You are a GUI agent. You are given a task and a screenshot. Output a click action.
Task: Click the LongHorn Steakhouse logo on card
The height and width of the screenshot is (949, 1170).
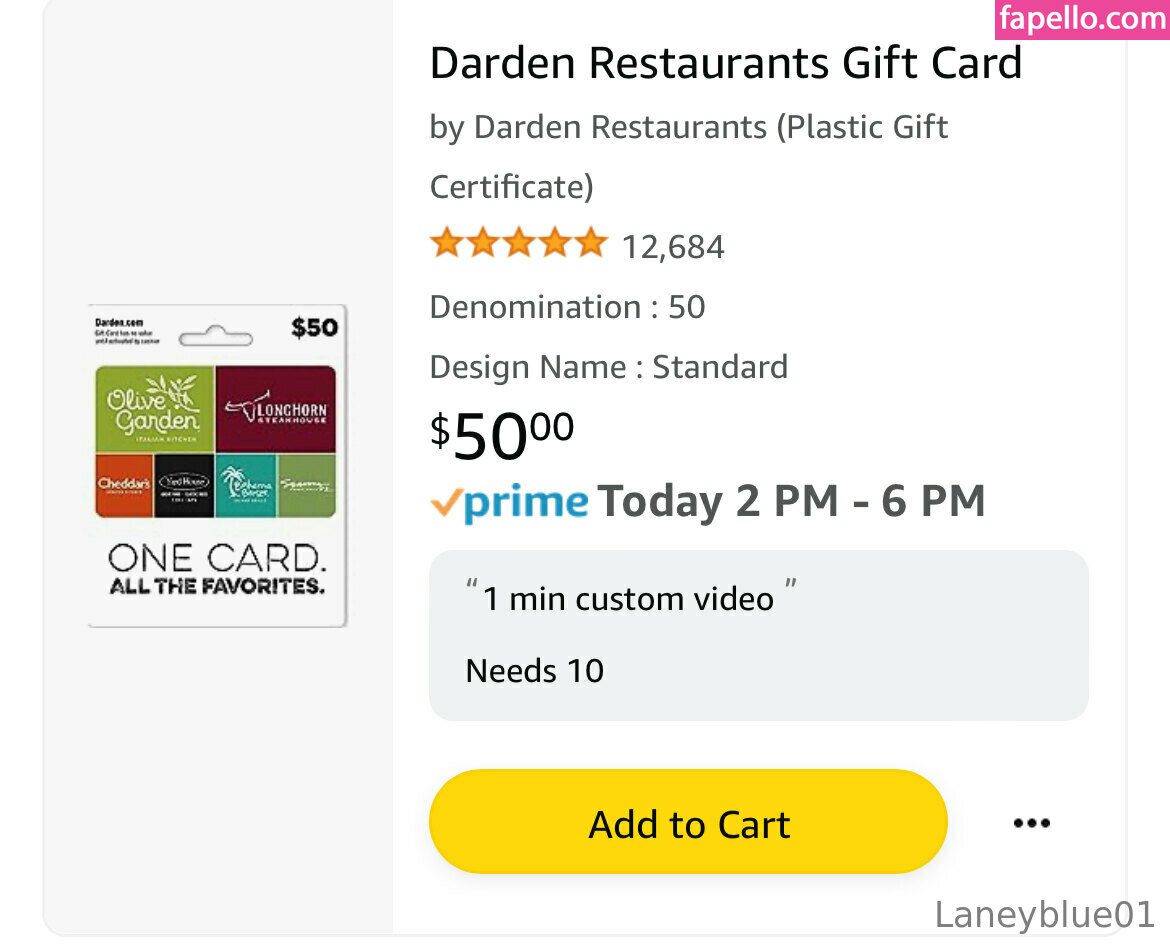(x=275, y=409)
